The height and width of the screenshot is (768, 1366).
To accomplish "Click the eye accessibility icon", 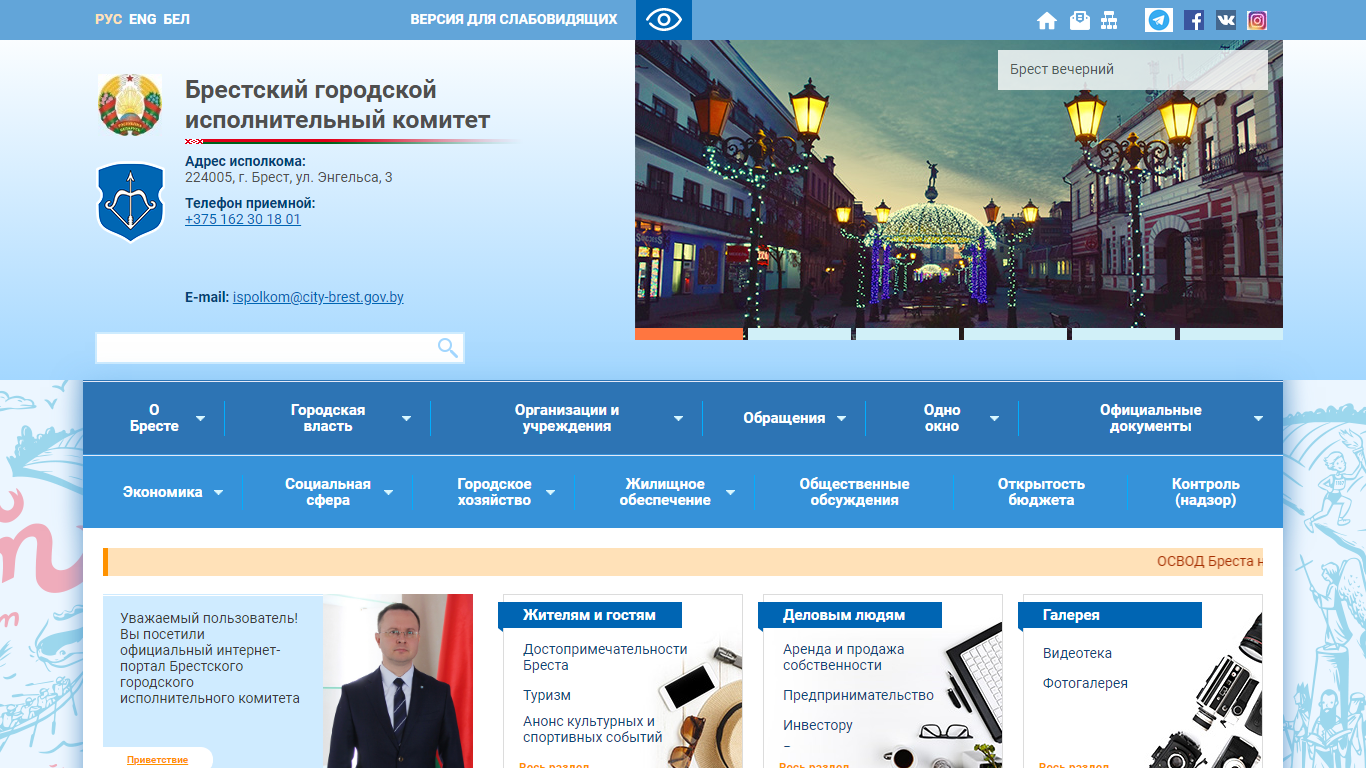I will (x=663, y=20).
